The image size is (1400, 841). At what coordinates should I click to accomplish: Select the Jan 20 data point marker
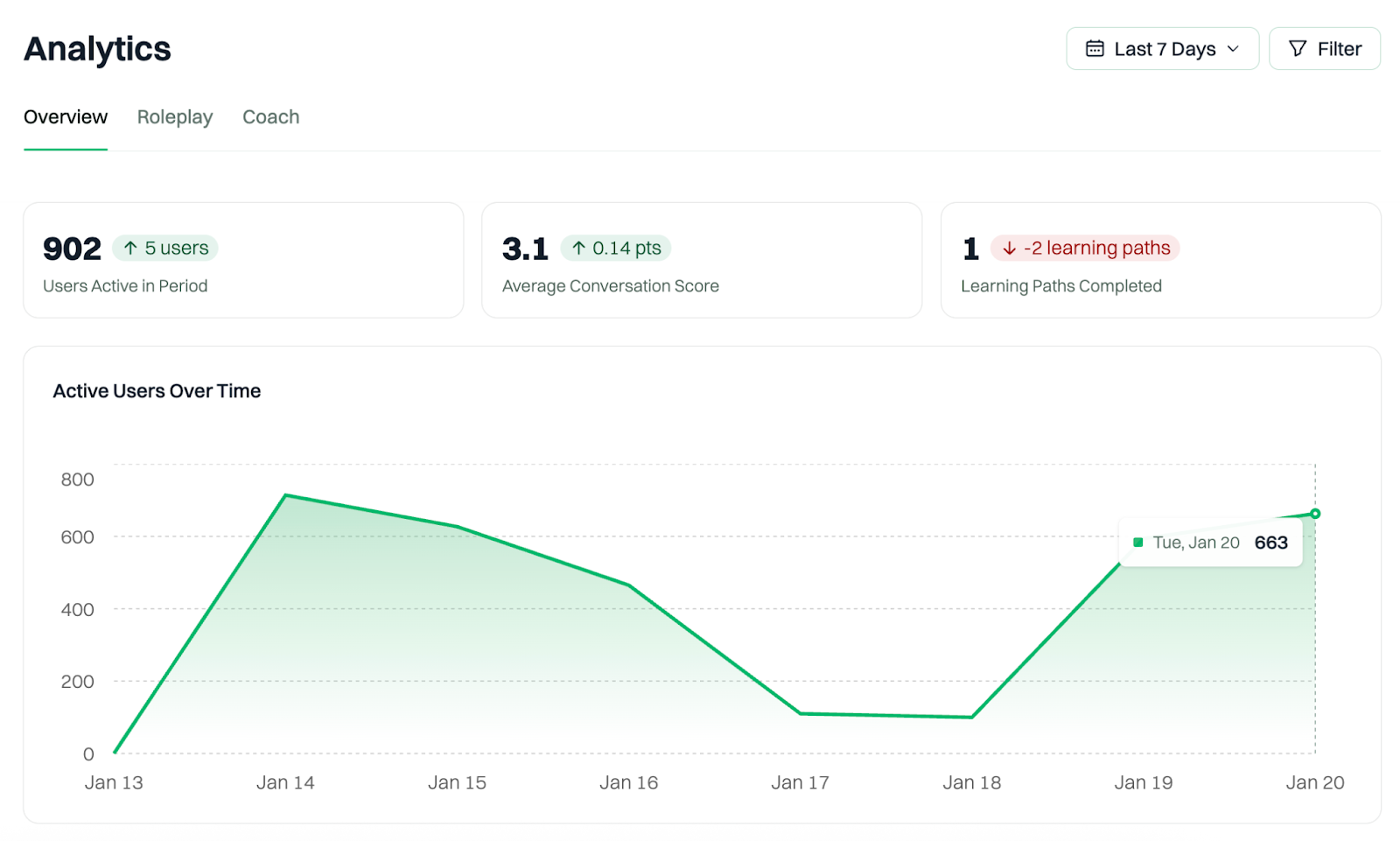(1315, 514)
